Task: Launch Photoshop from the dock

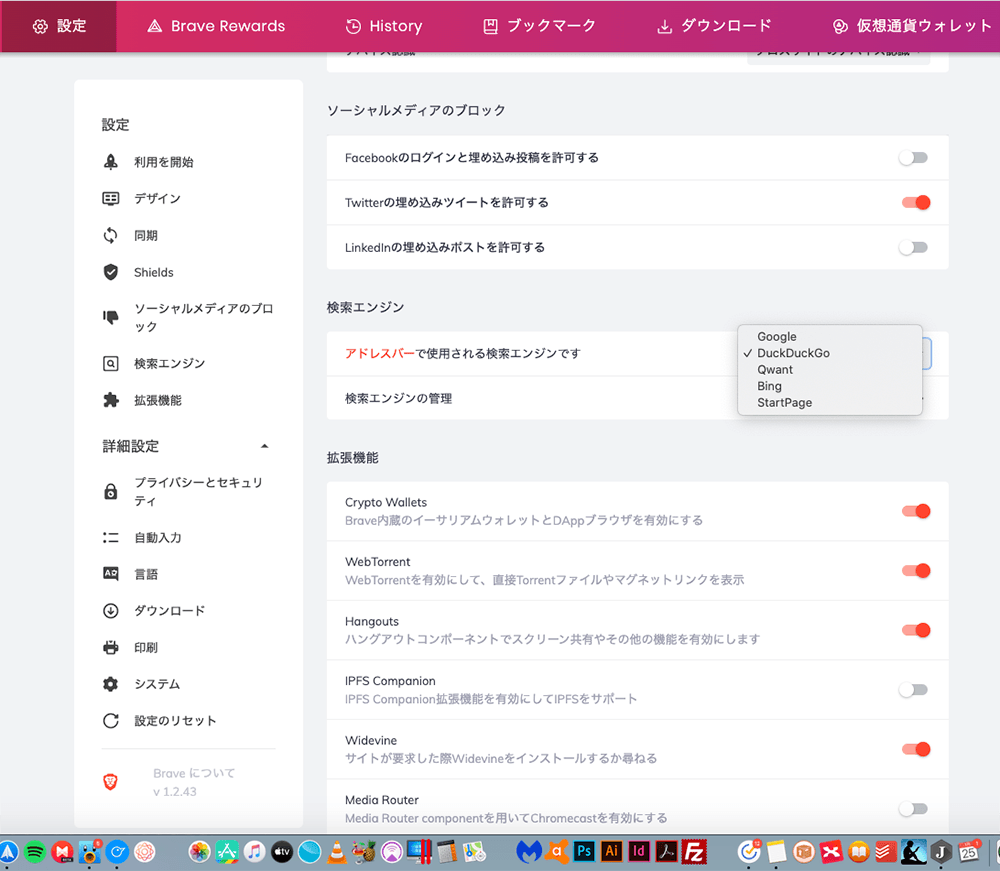Action: point(584,852)
